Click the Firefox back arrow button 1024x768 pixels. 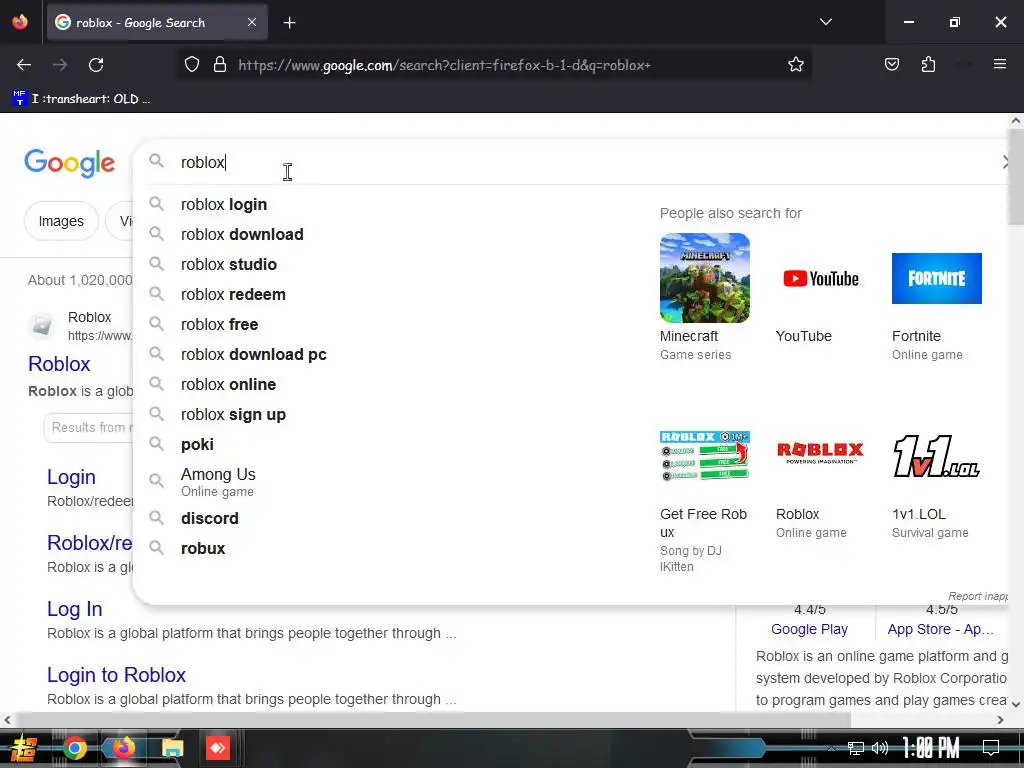24,65
